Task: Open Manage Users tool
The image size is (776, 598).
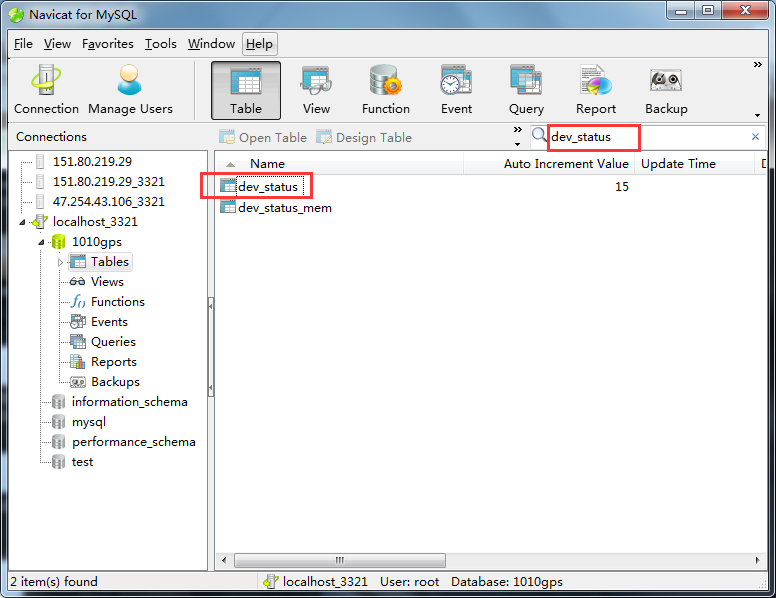Action: 130,90
